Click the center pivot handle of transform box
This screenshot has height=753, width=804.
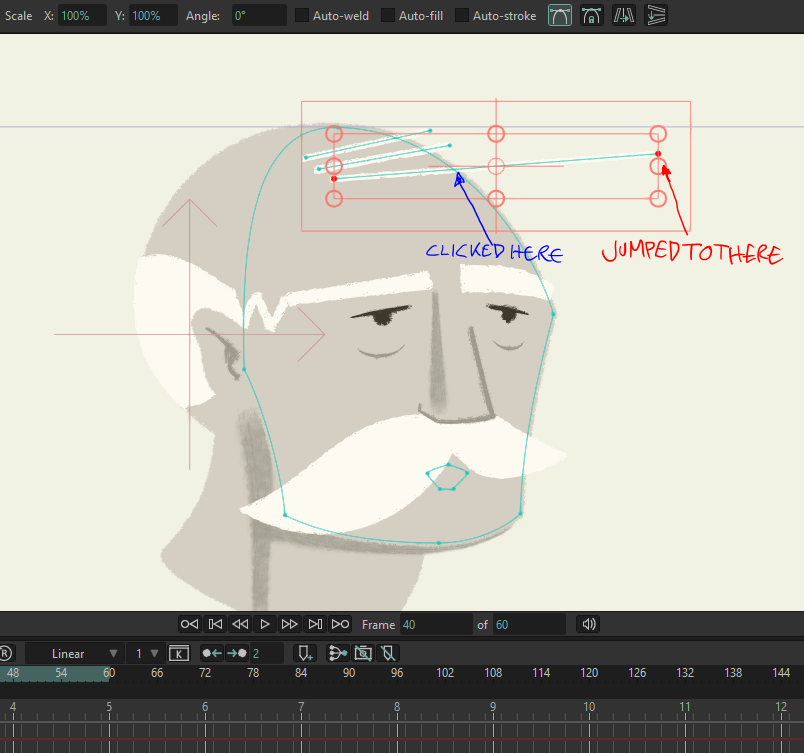pyautogui.click(x=496, y=166)
